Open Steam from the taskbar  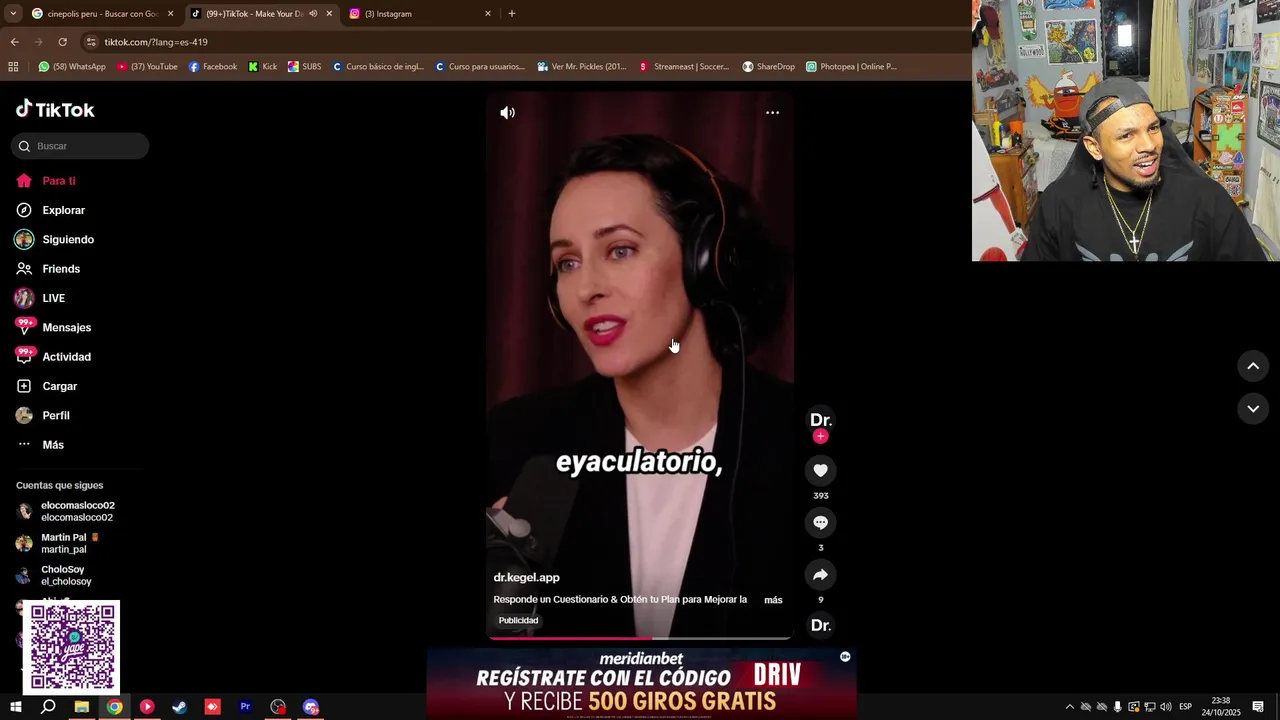180,707
